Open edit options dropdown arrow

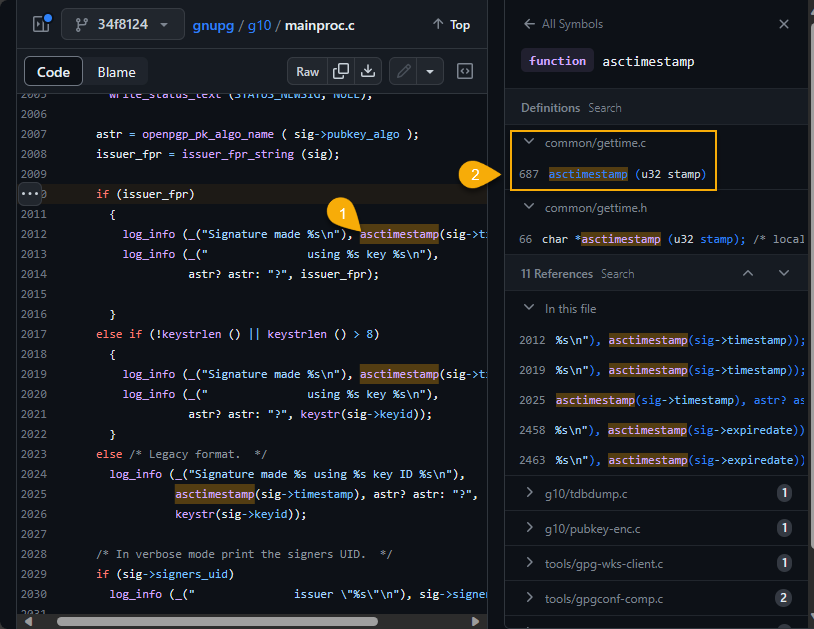tap(430, 71)
